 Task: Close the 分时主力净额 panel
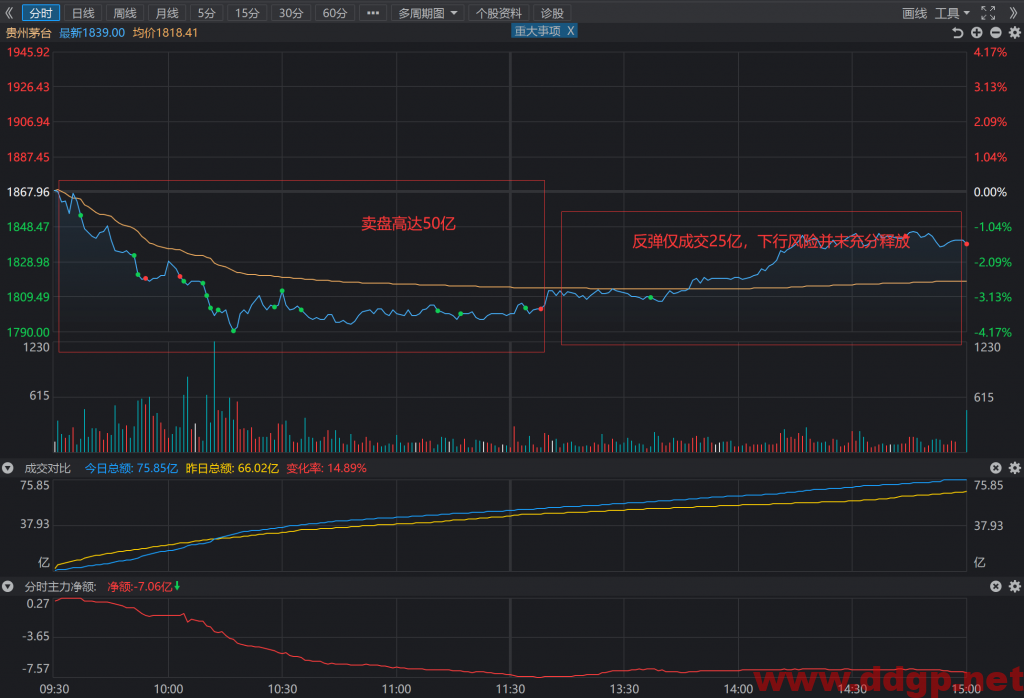coord(995,586)
